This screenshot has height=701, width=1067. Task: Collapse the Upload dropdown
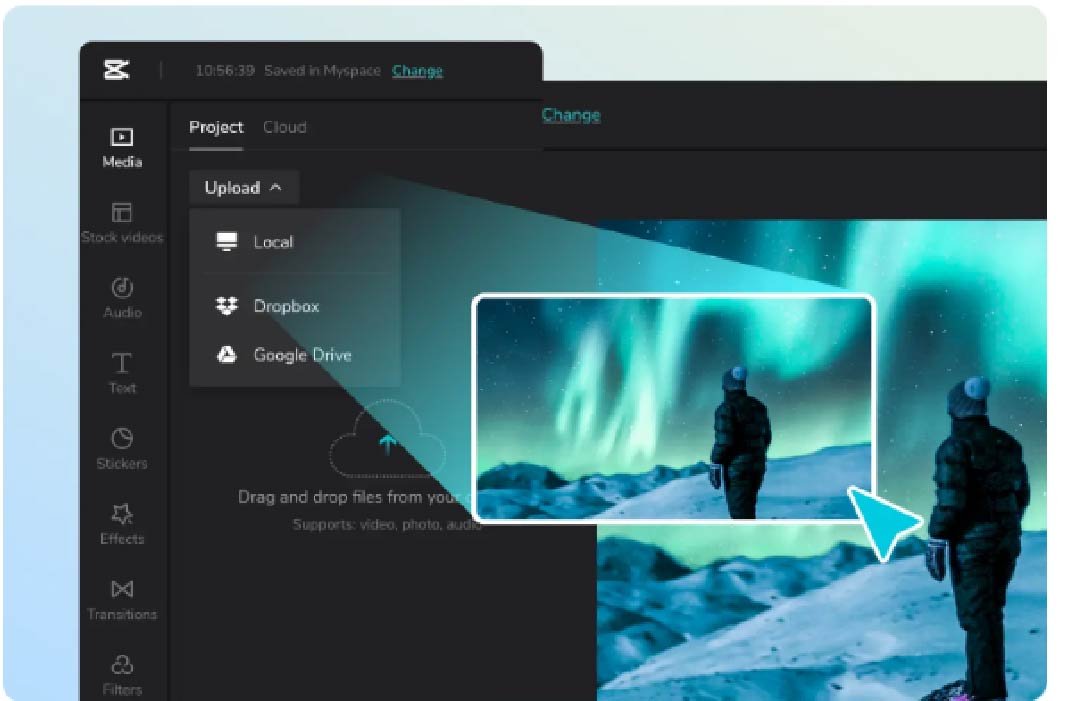243,188
